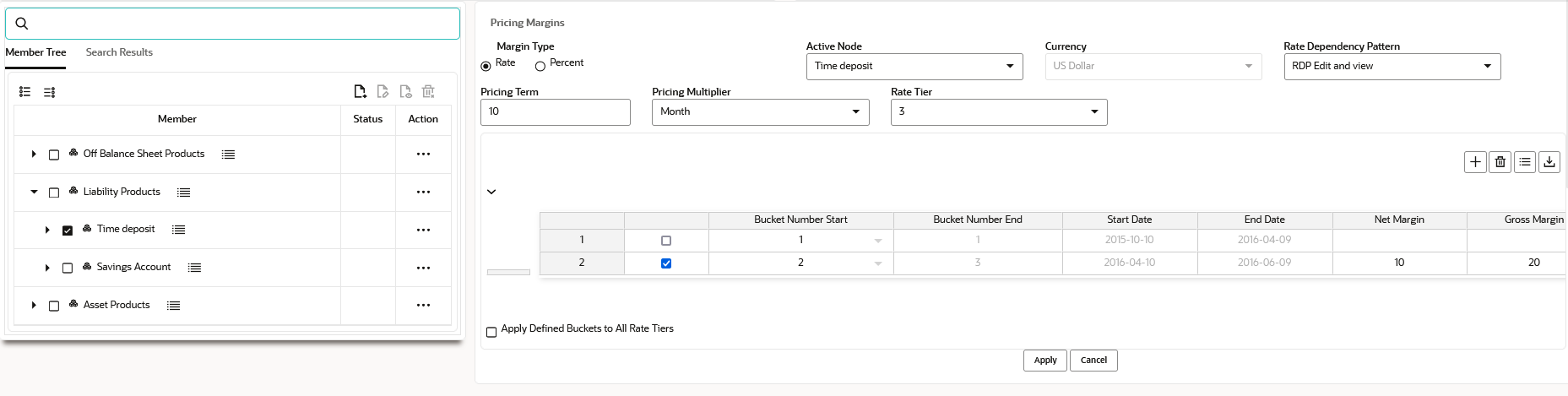Click the add row plus icon

tap(1475, 162)
